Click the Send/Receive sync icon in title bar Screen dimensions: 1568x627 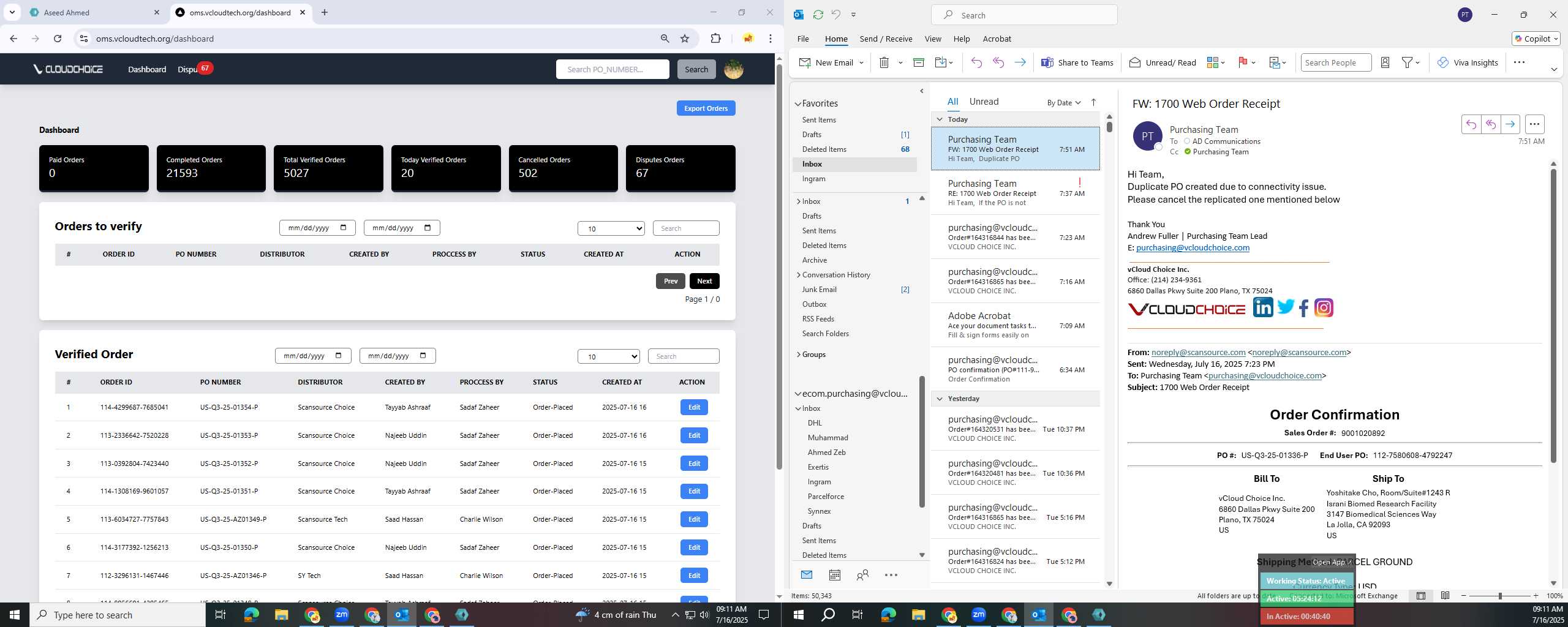[x=818, y=15]
